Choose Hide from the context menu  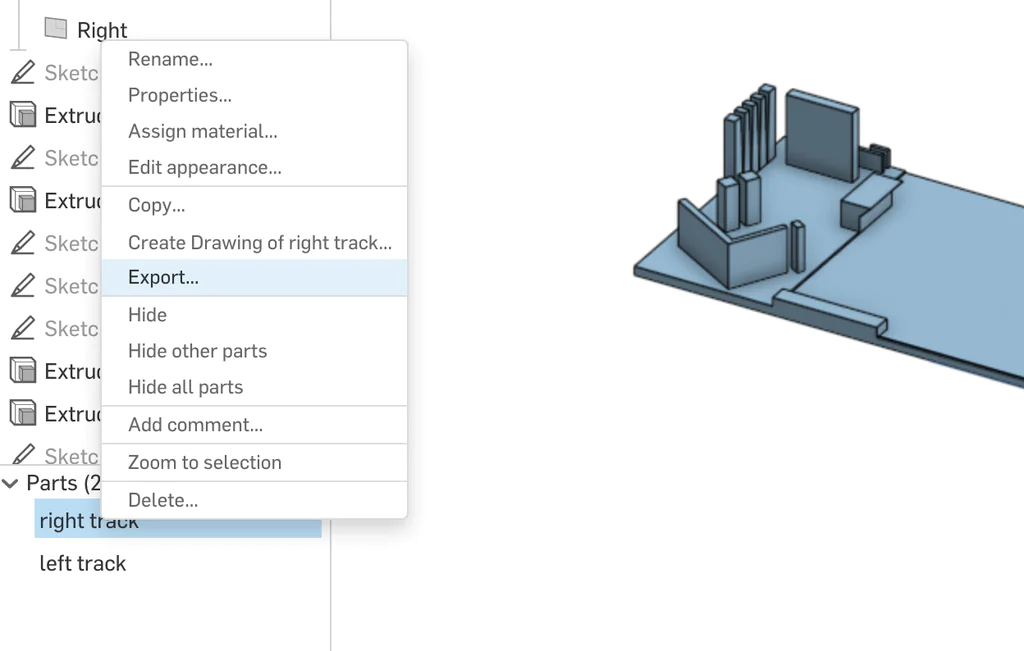point(254,315)
